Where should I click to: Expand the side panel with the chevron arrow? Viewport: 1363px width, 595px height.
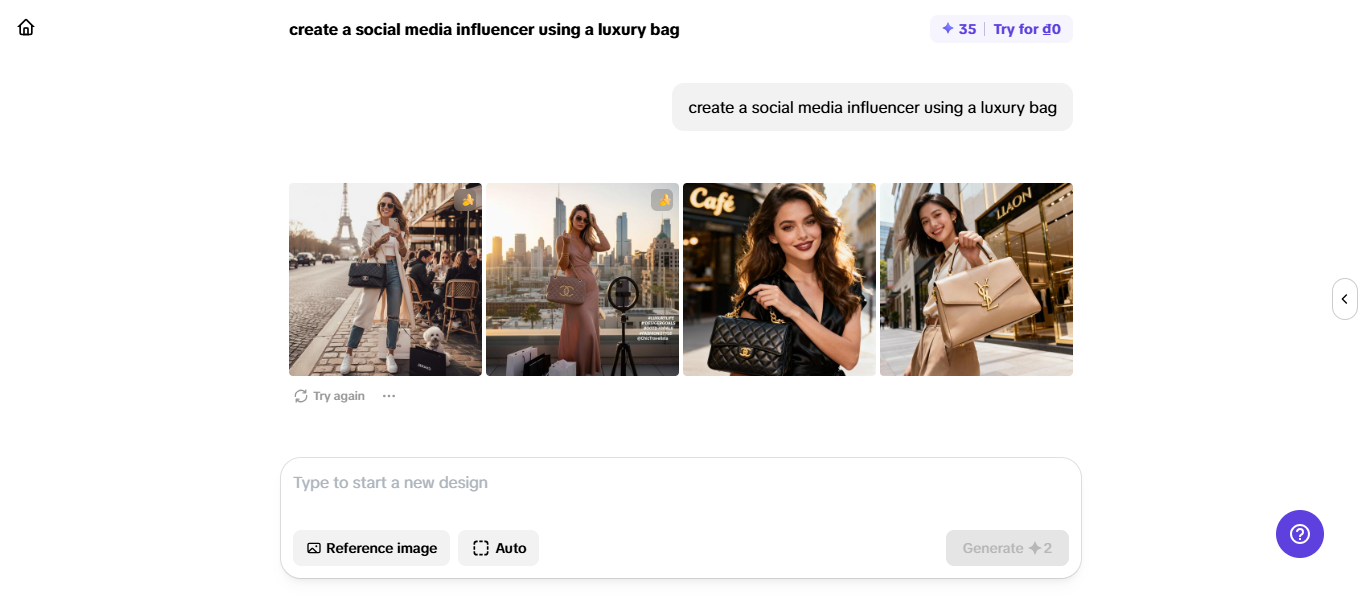(1344, 299)
